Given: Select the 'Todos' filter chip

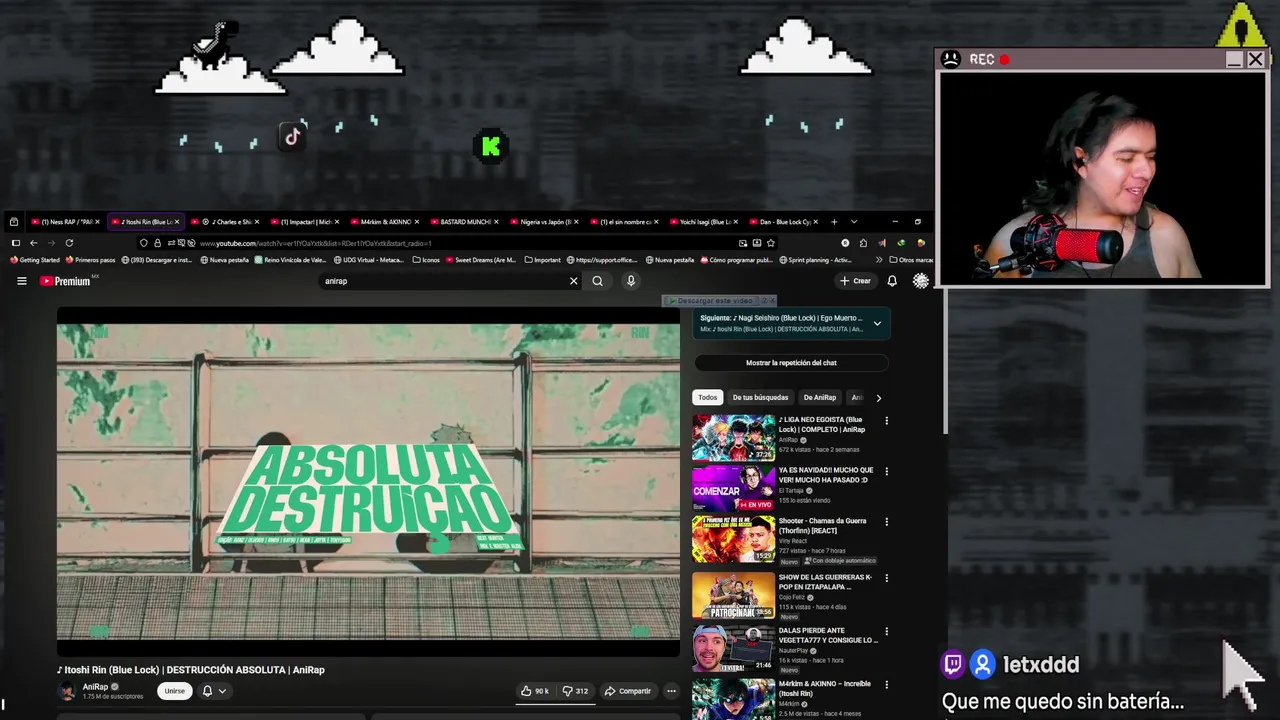Looking at the screenshot, I should pos(708,398).
